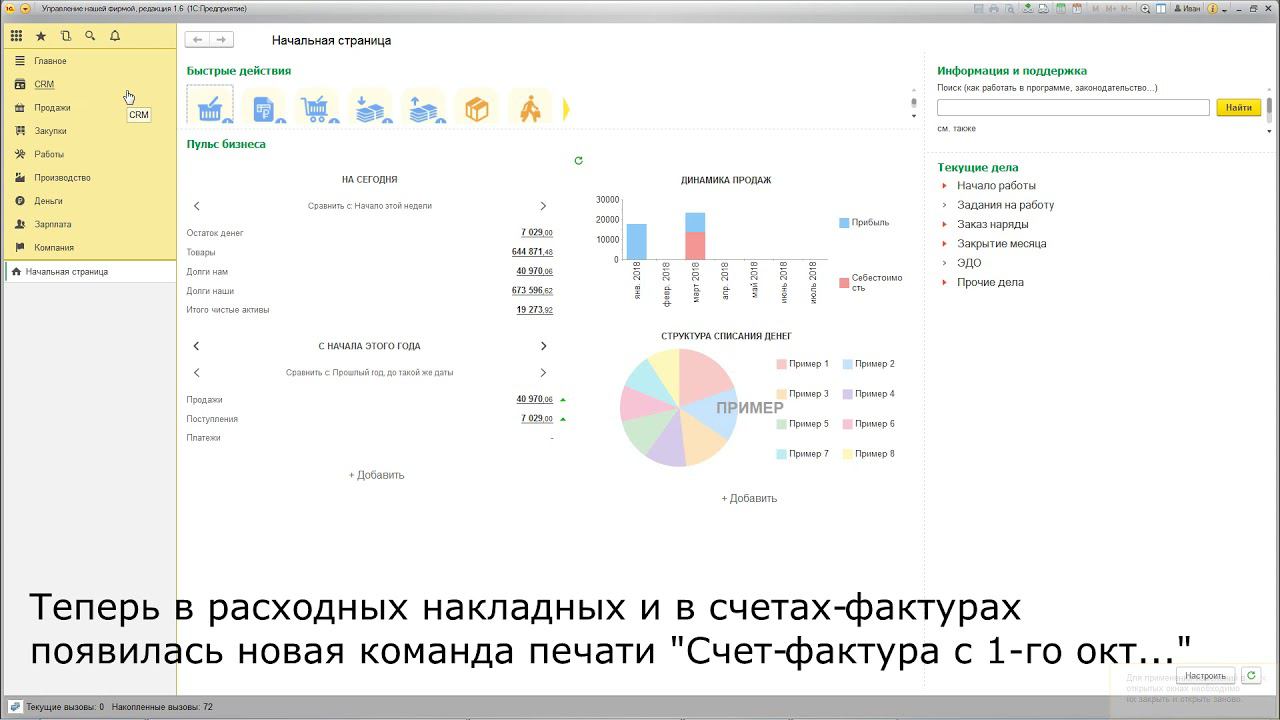This screenshot has height=720, width=1280.
Task: Click the money expense quick action icon
Action: tap(424, 108)
